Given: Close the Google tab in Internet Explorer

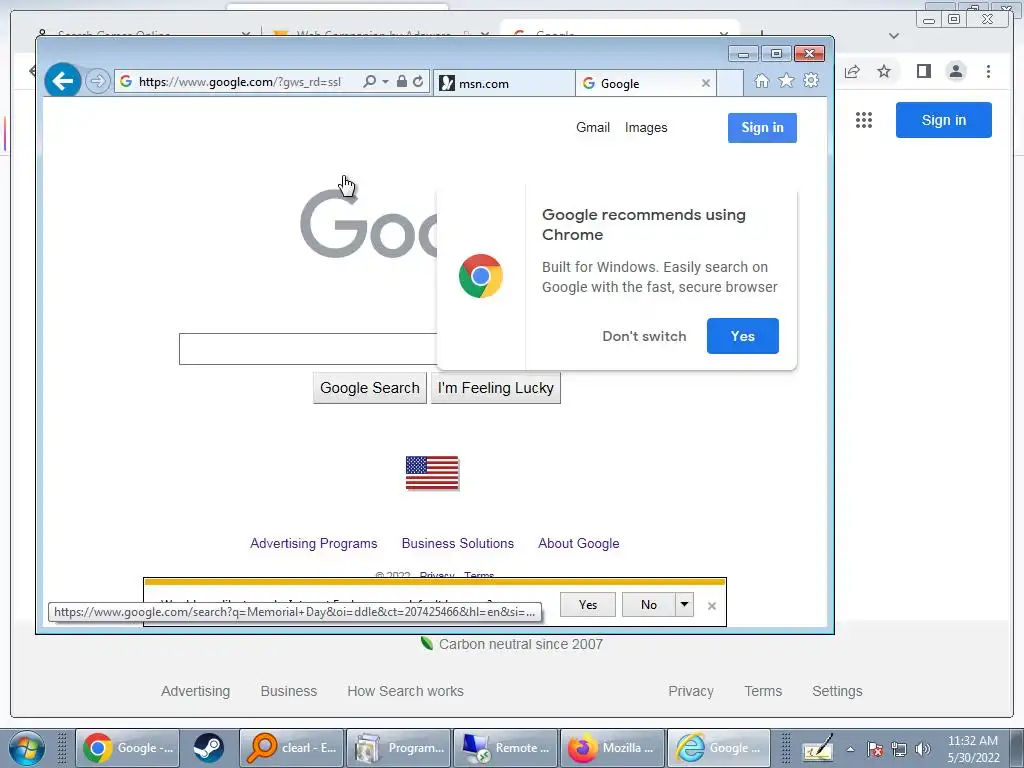Looking at the screenshot, I should point(706,84).
